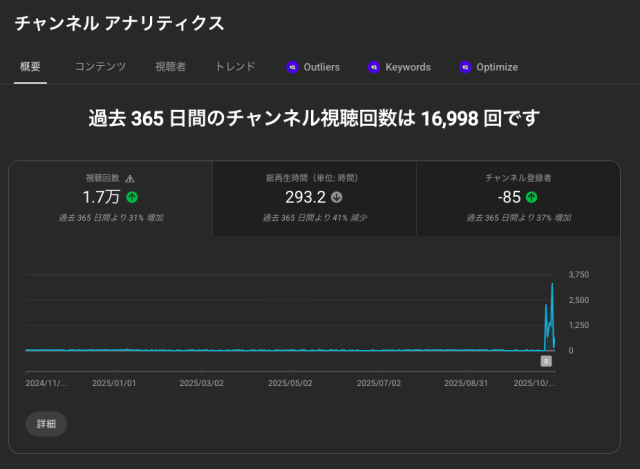Click the purple Keywords extension icon
This screenshot has width=640, height=469.
tap(374, 67)
